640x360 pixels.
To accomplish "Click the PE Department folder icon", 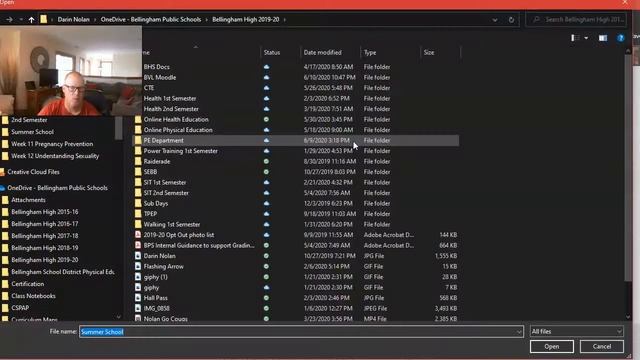I will 138,140.
